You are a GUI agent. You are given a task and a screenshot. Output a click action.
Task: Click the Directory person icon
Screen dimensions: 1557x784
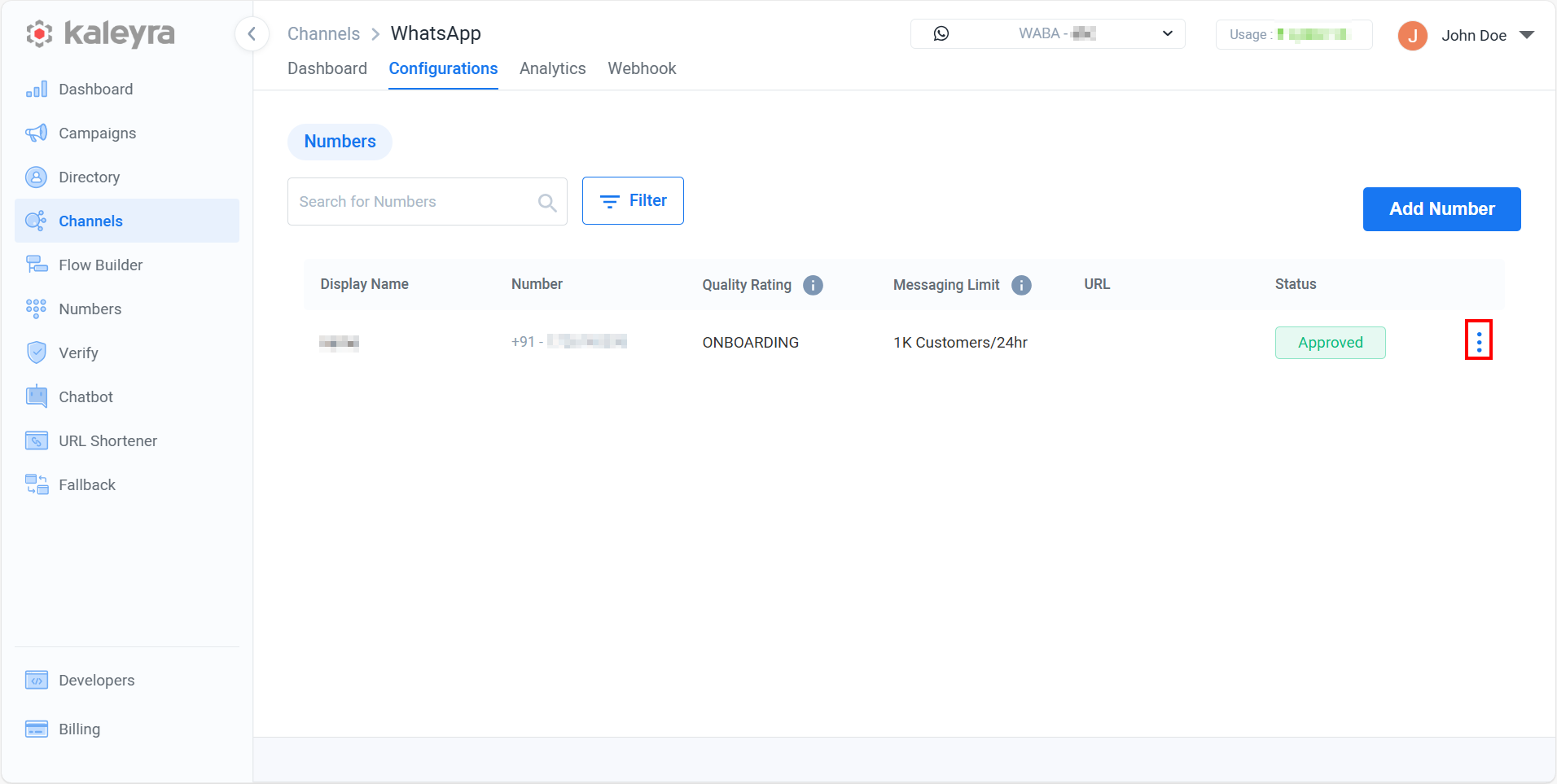click(x=37, y=177)
